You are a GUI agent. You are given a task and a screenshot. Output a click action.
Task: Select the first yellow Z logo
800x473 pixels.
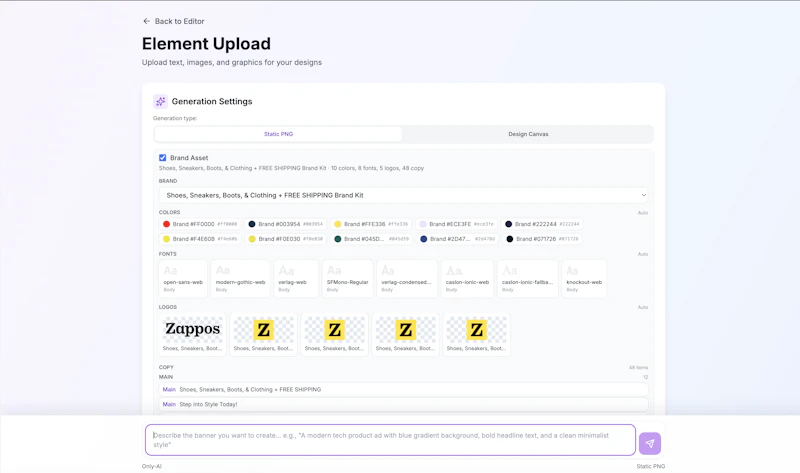263,334
